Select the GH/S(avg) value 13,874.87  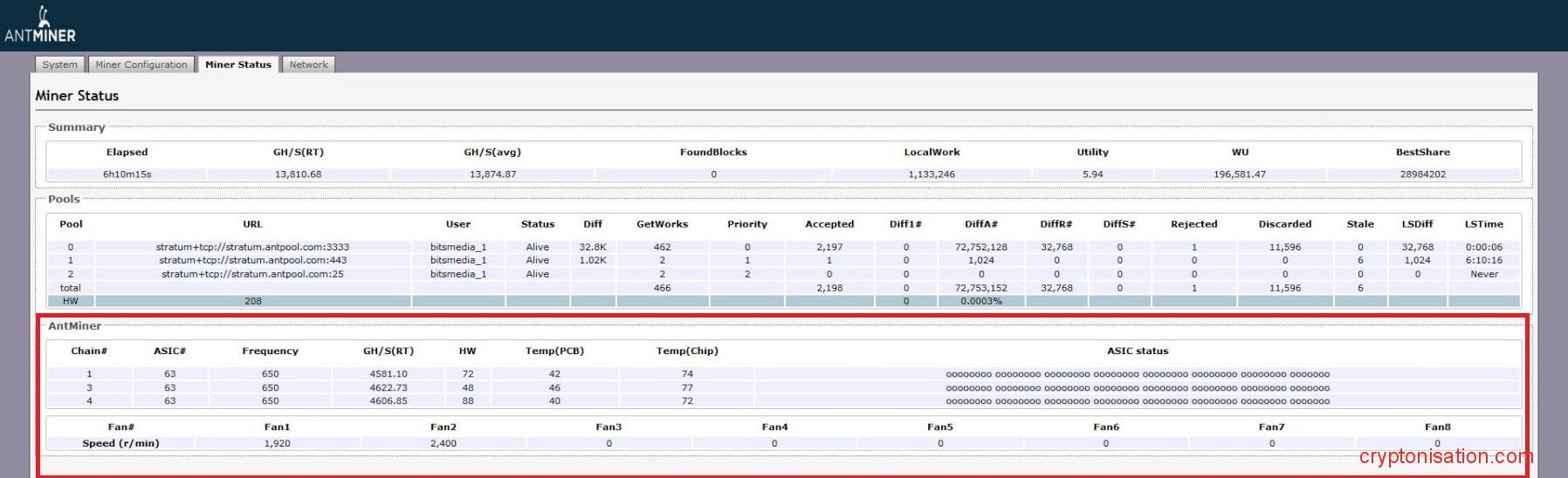[492, 174]
